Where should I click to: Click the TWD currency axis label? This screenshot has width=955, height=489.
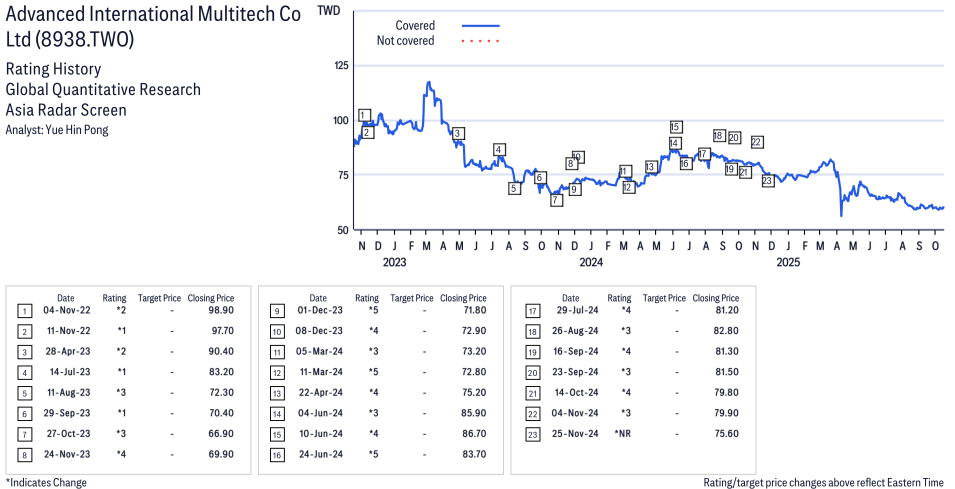coord(327,10)
